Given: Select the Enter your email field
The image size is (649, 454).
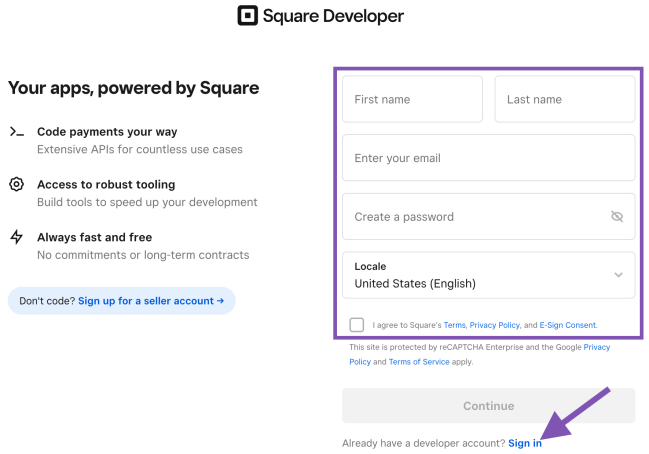Looking at the screenshot, I should 488,158.
